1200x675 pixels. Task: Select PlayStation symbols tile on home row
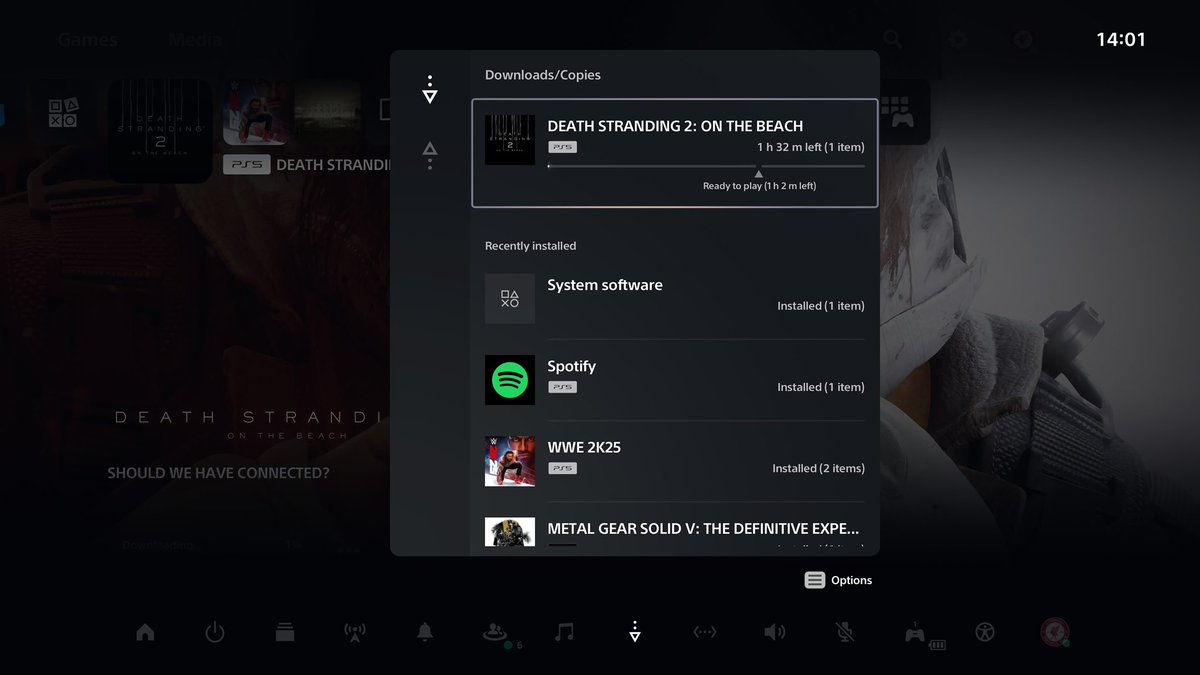62,113
